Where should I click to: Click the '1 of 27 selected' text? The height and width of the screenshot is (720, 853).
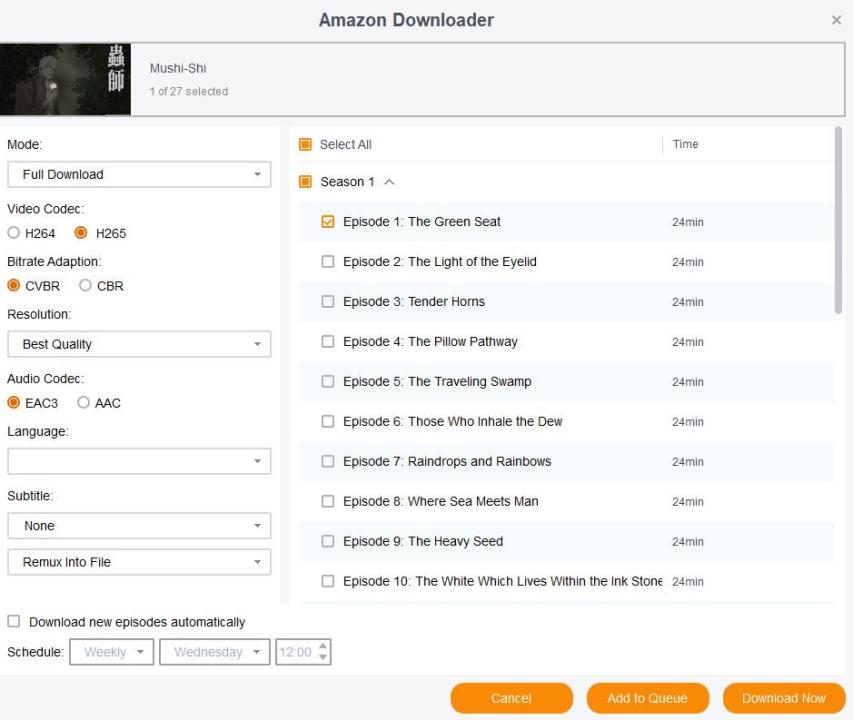click(189, 91)
